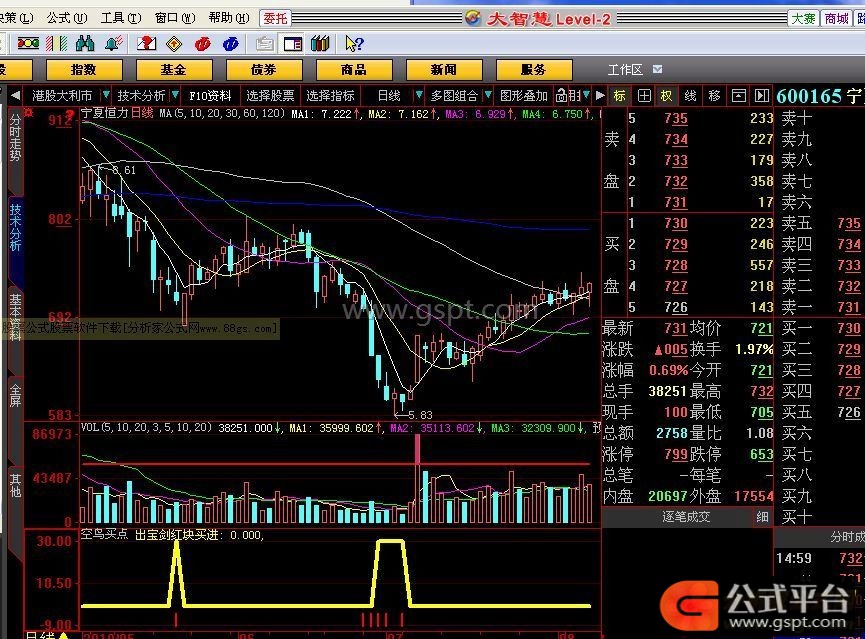This screenshot has width=865, height=639.
Task: Click the stock code 600165
Action: [809, 97]
